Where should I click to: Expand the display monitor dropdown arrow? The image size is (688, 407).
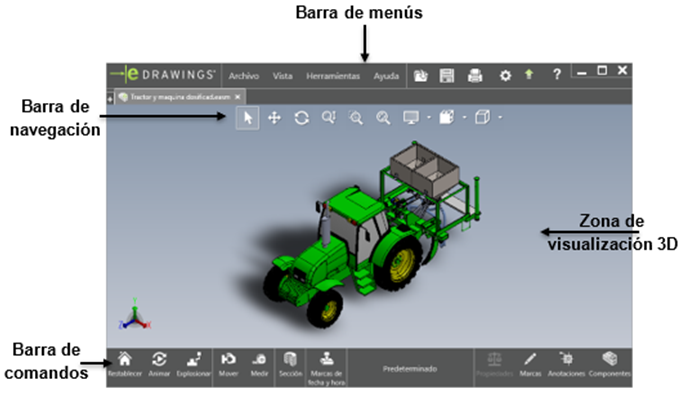[429, 118]
